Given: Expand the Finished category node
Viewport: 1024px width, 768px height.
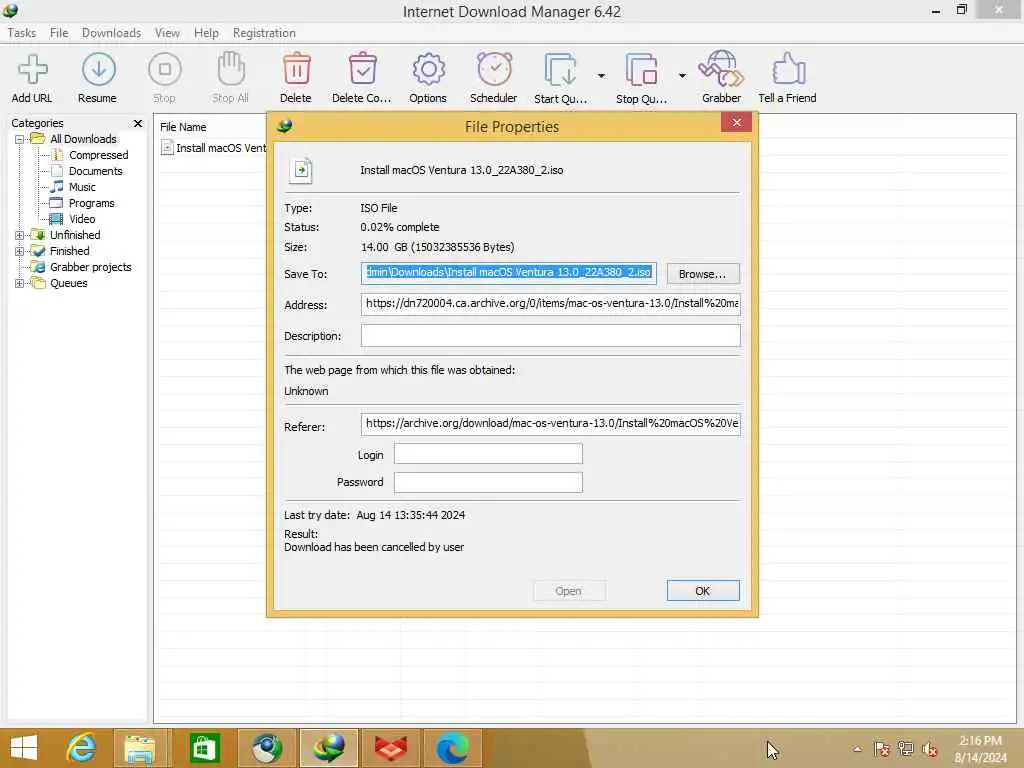Looking at the screenshot, I should click(x=20, y=251).
